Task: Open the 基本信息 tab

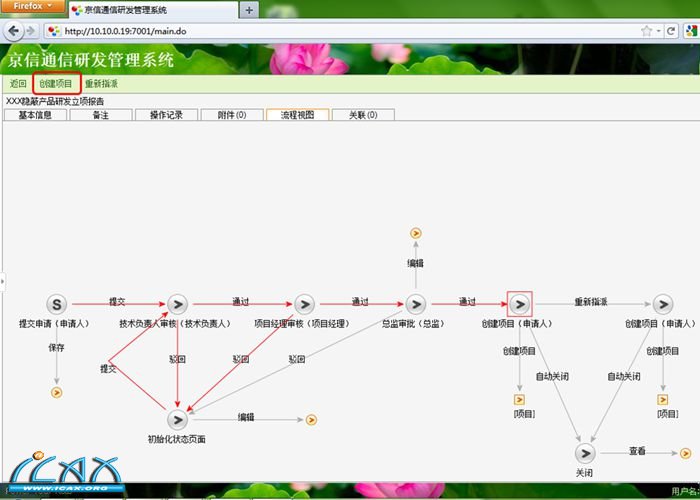Action: (x=35, y=115)
